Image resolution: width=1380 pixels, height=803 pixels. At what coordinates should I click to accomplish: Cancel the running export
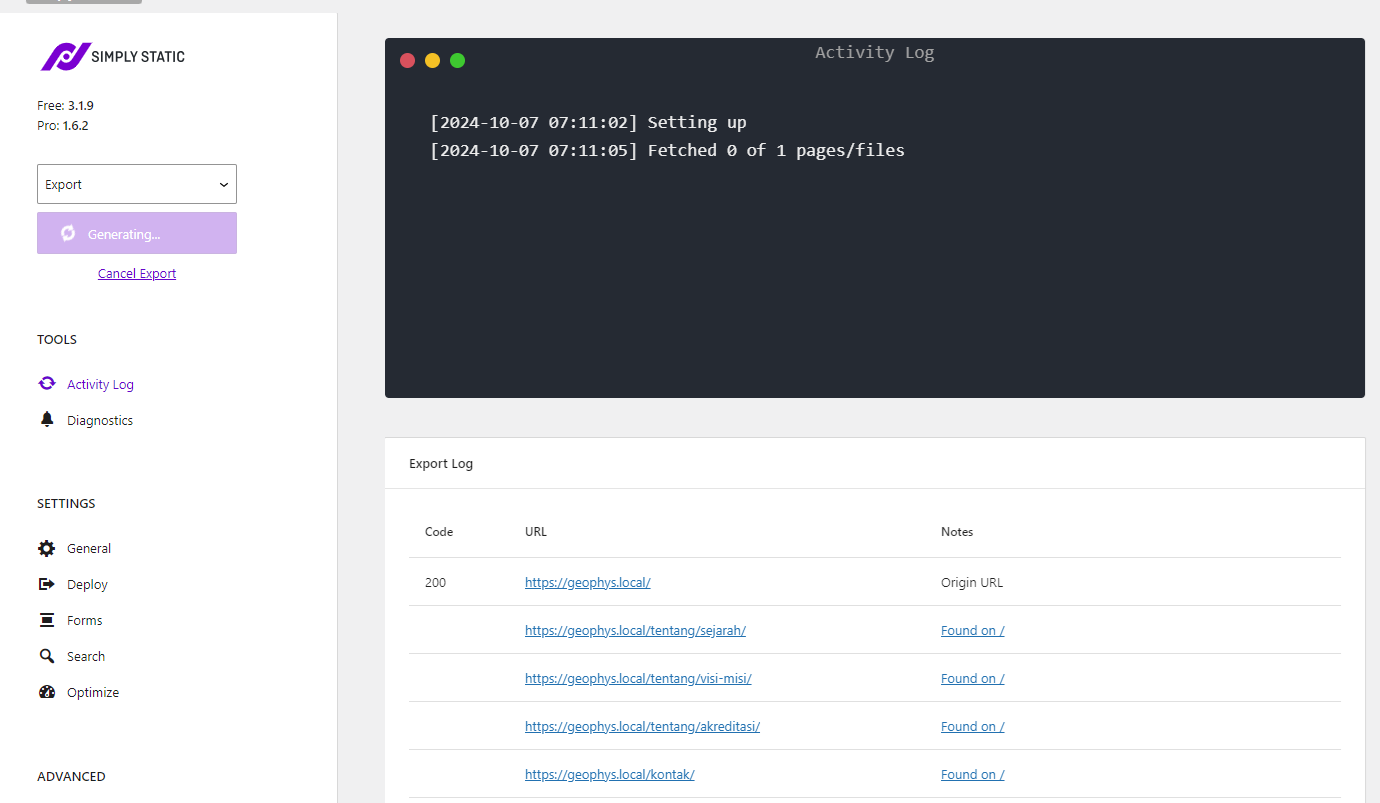click(137, 273)
